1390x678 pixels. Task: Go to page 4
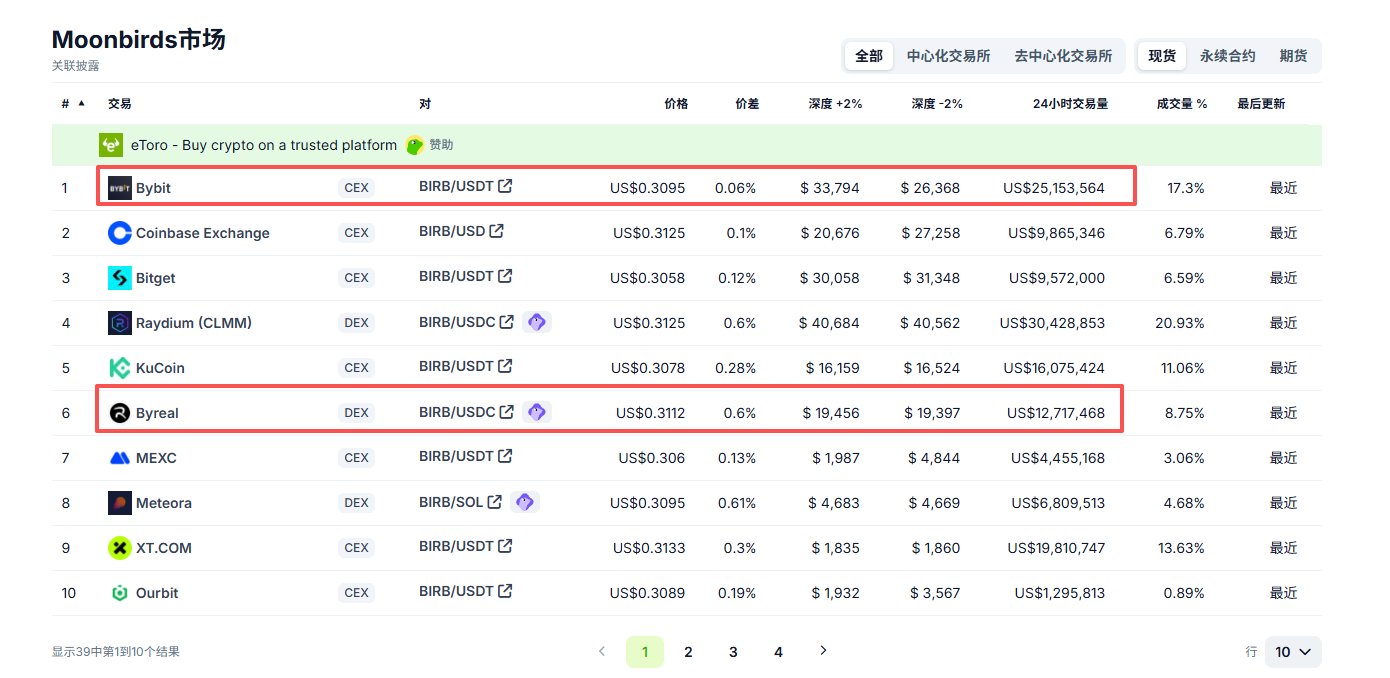pos(778,652)
